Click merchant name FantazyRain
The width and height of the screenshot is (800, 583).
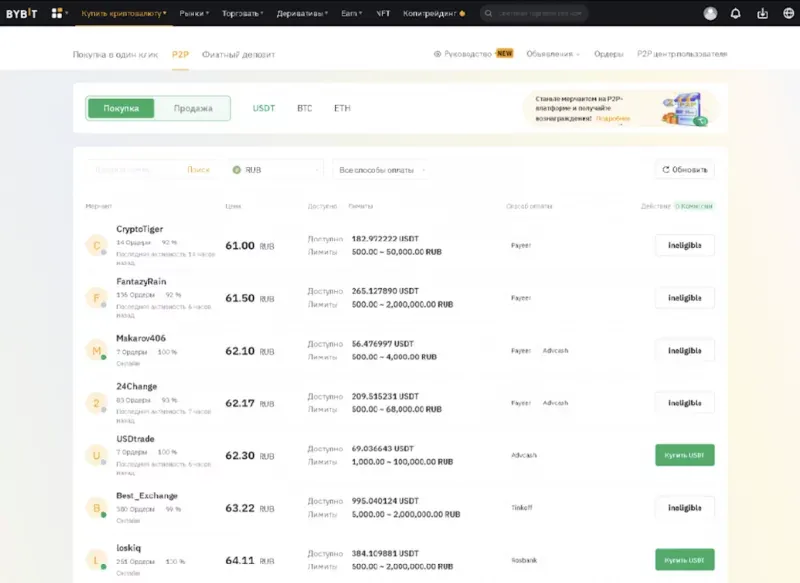click(141, 282)
